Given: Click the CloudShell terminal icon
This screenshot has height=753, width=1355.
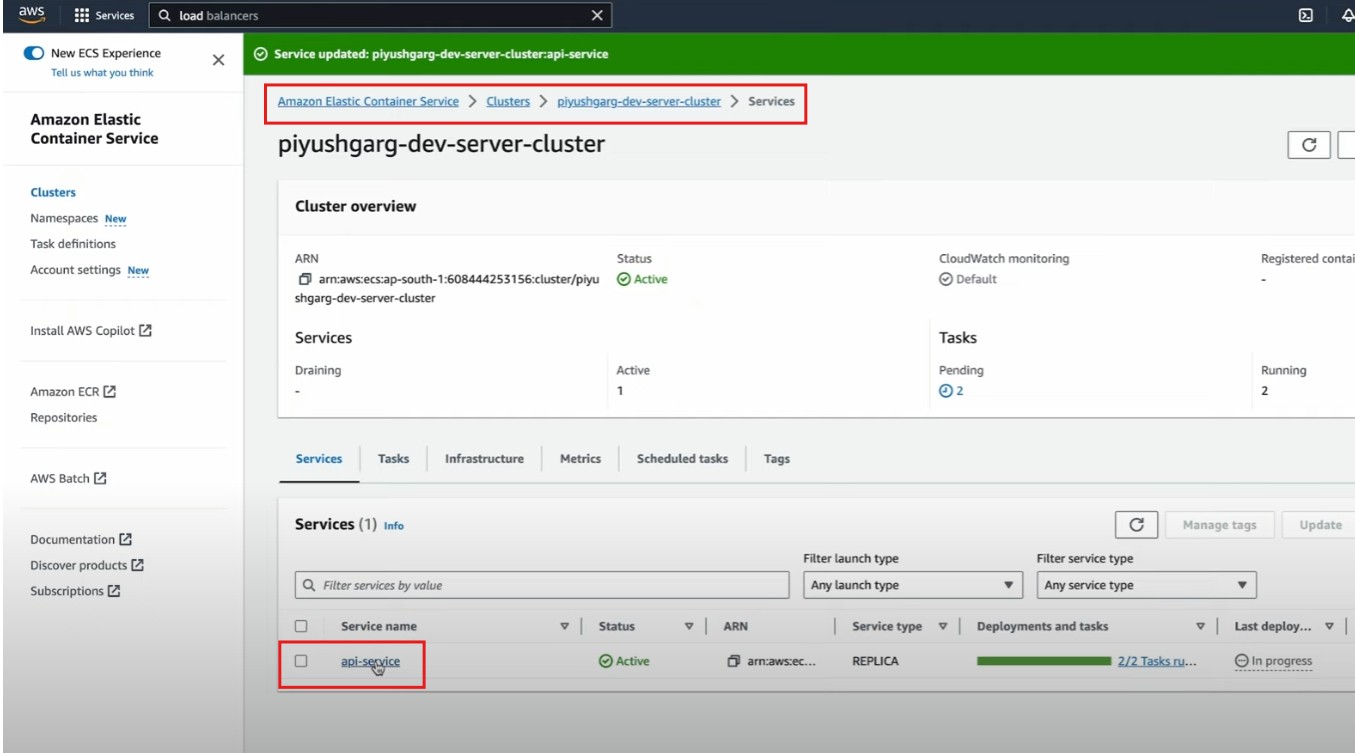Looking at the screenshot, I should pyautogui.click(x=1305, y=15).
